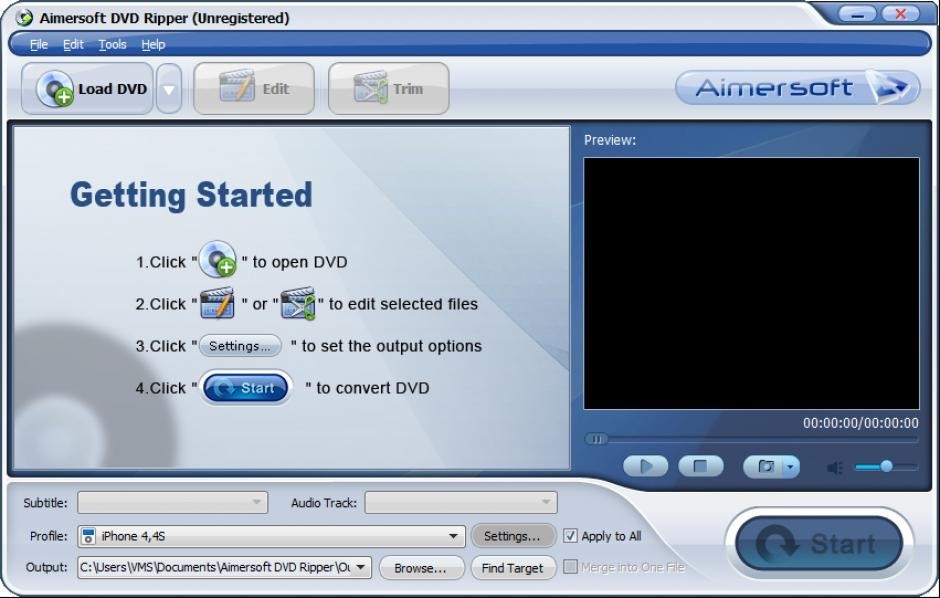
Task: Enable Merge into One File
Action: 568,568
